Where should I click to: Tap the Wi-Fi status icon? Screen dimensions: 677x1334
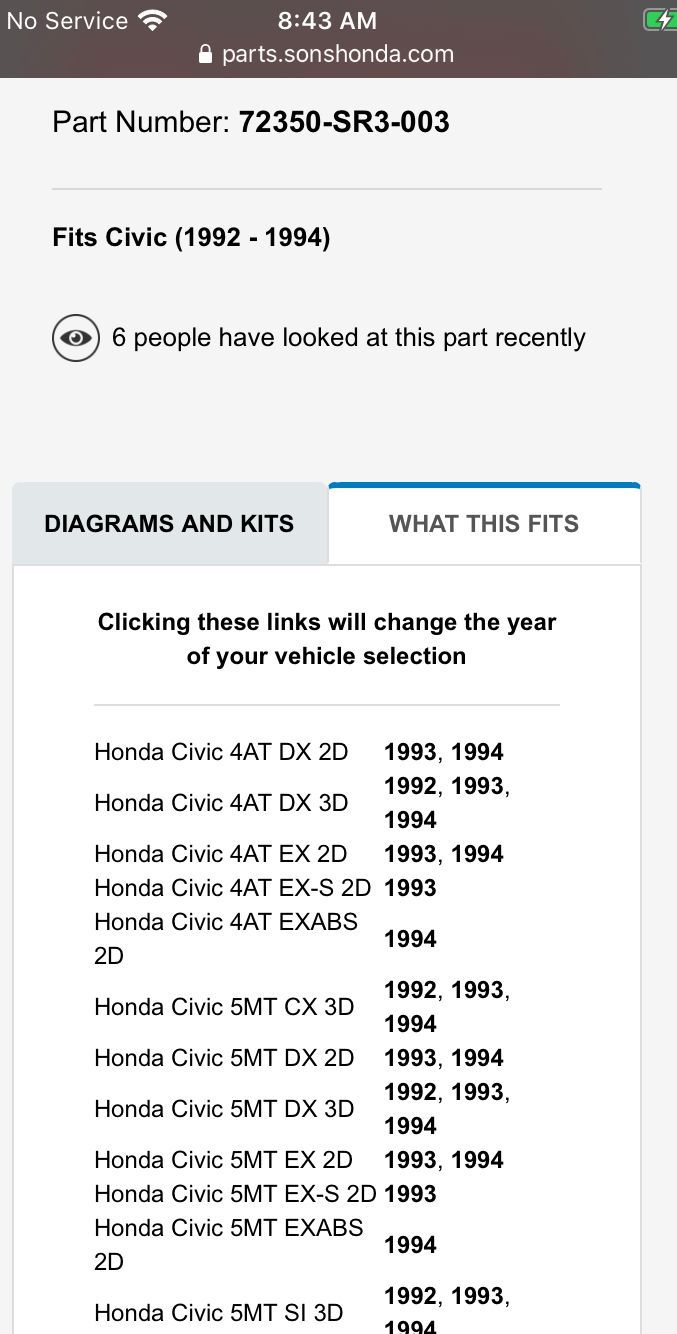coord(153,21)
